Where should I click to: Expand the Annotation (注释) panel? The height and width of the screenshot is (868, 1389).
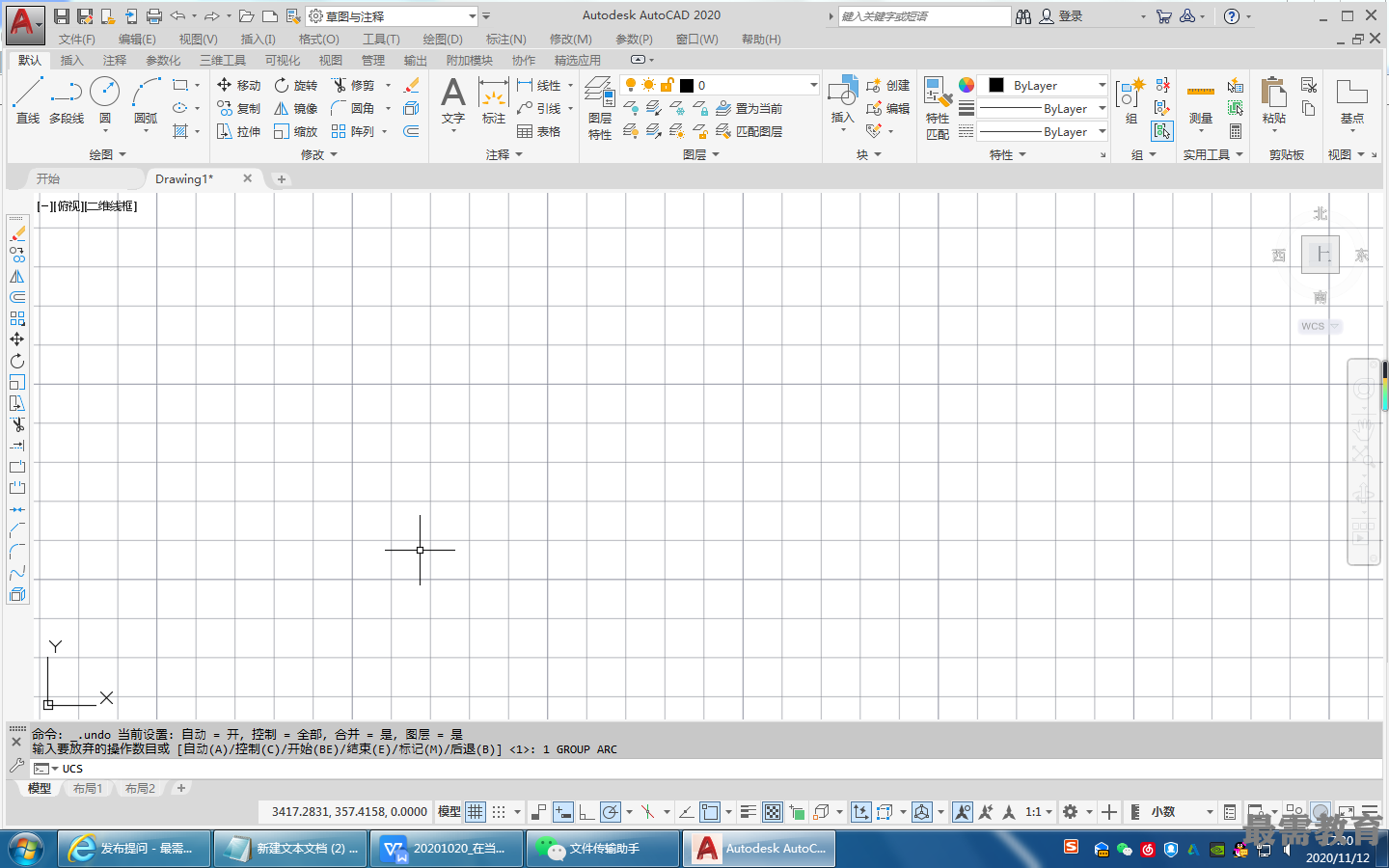click(504, 154)
